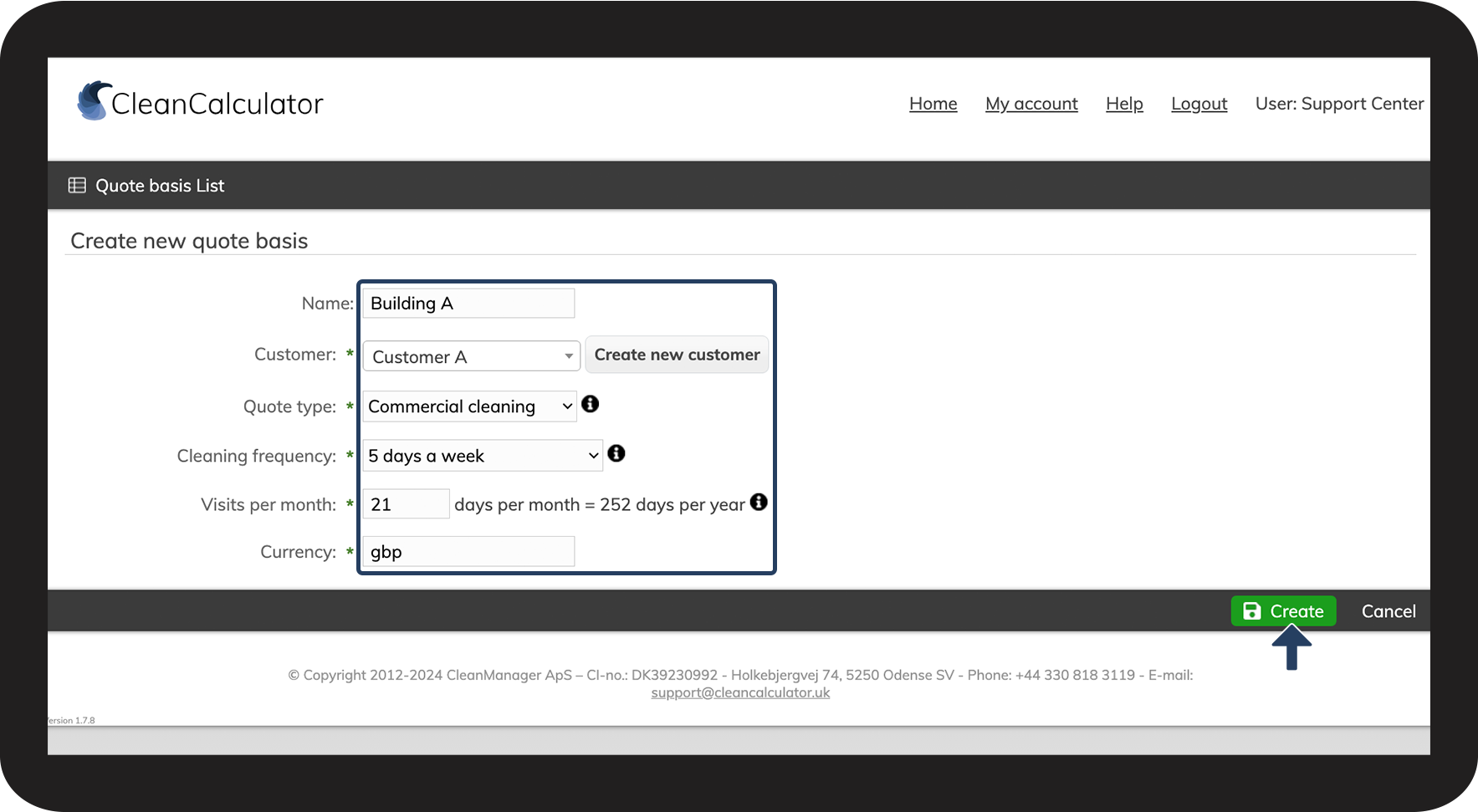Show info about Cleaning frequency

(x=616, y=453)
